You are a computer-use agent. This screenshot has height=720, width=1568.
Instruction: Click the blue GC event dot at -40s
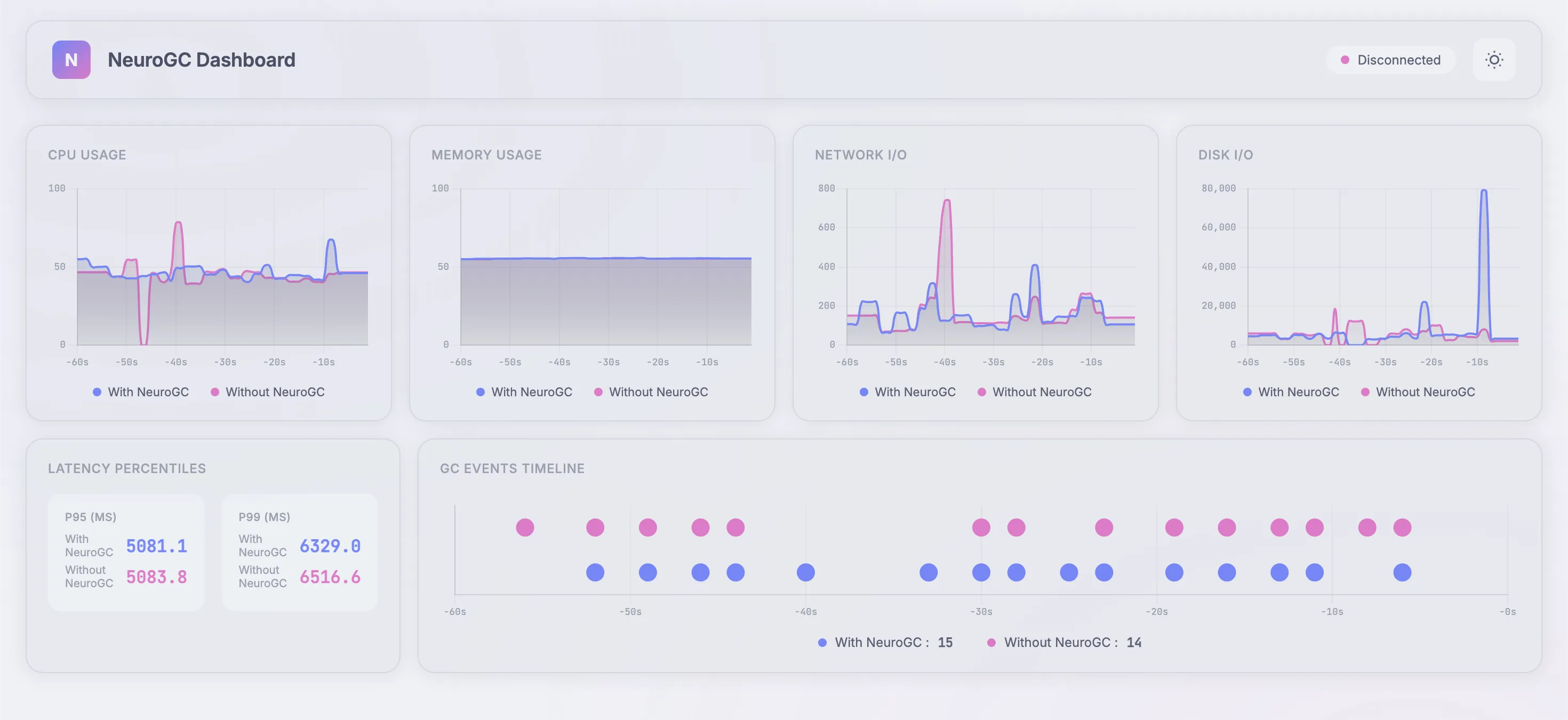pyautogui.click(x=805, y=572)
